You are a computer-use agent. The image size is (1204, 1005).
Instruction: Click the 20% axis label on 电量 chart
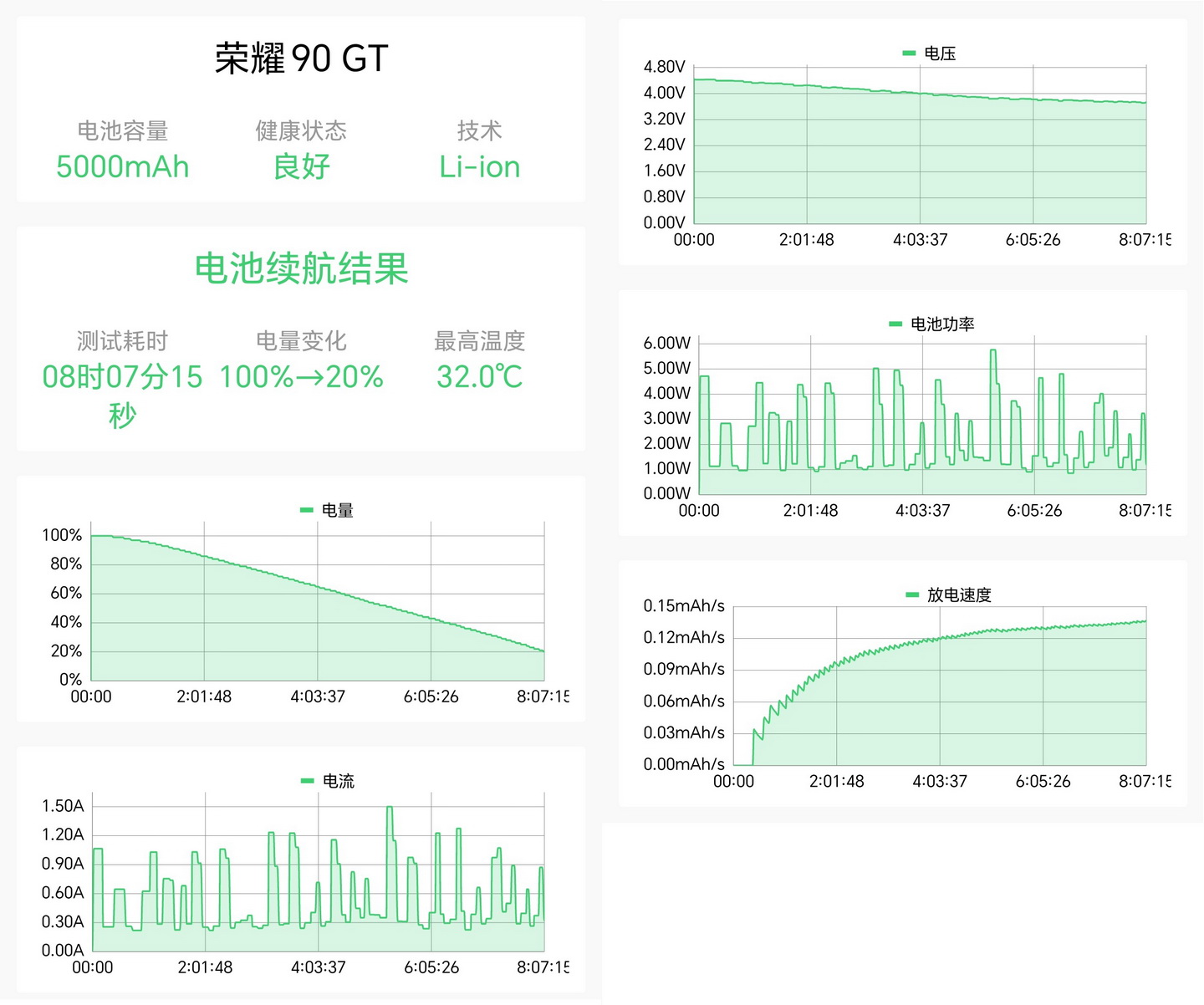66,650
